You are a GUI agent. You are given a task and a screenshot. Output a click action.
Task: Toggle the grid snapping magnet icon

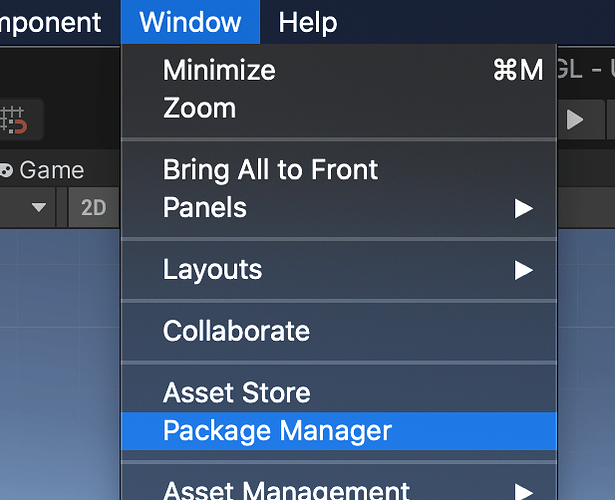tap(14, 120)
